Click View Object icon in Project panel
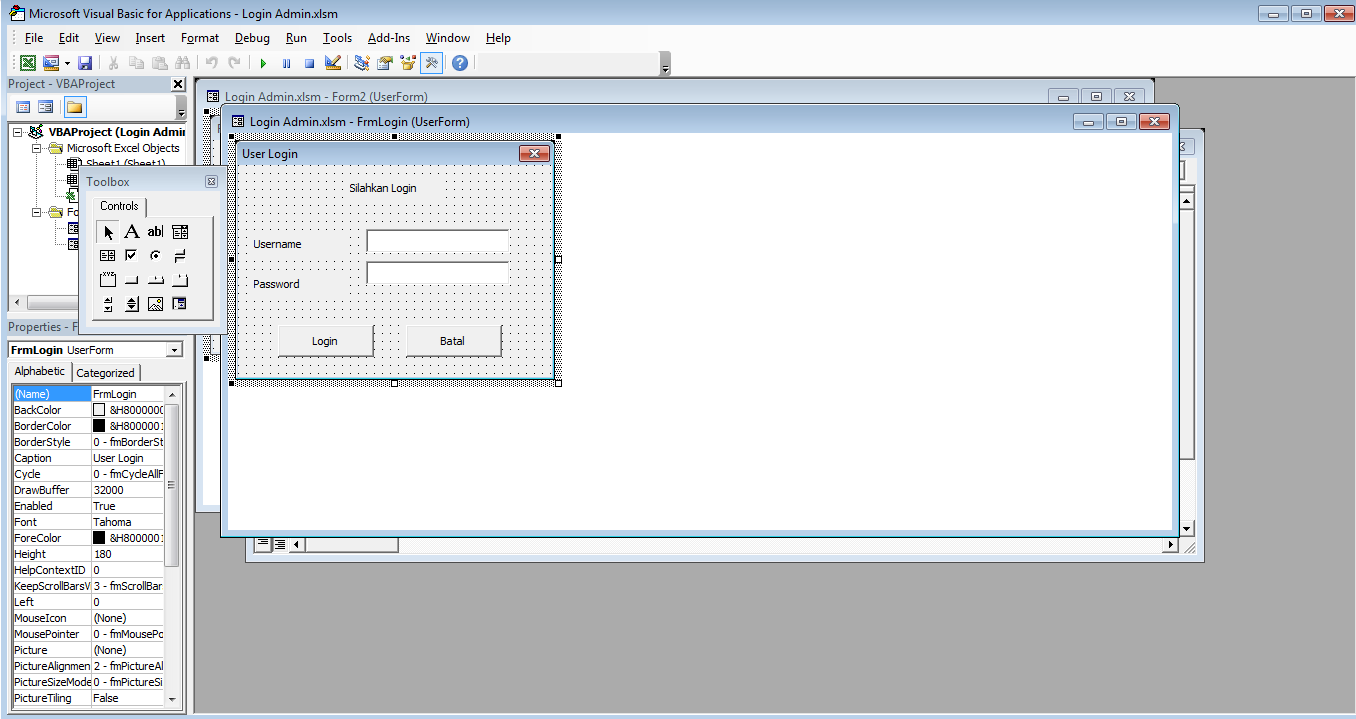The image size is (1356, 719). (45, 107)
